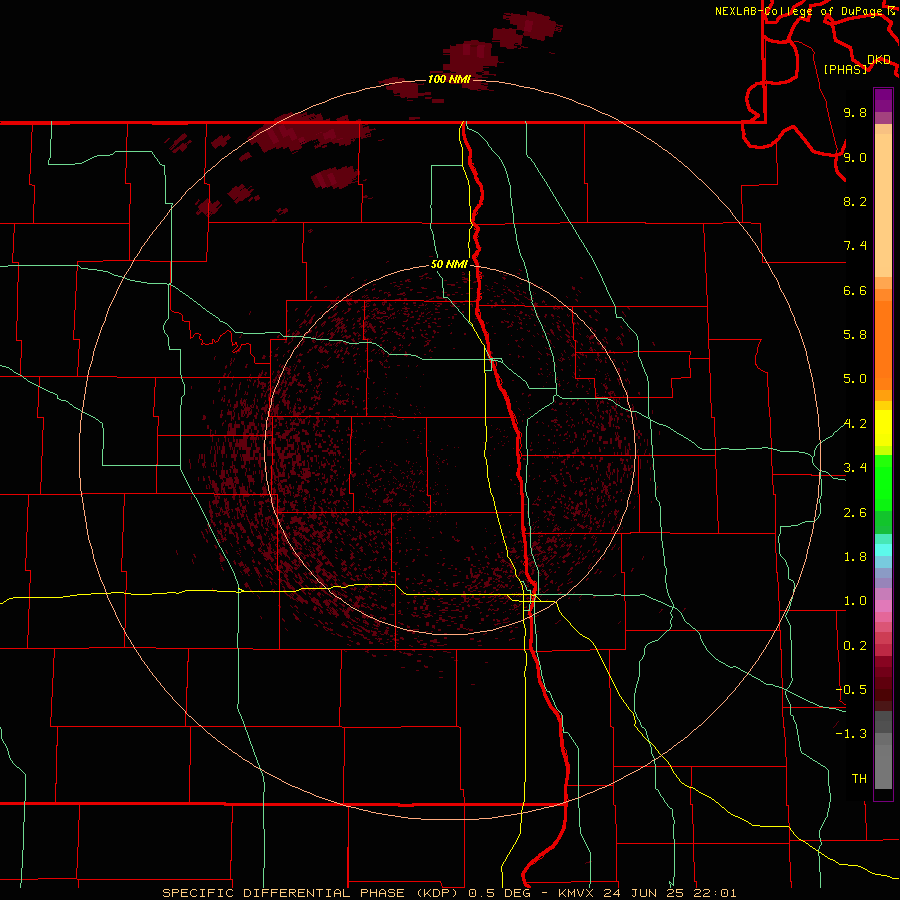Click the 5.8 value on the color scale
Image resolution: width=900 pixels, height=900 pixels.
click(855, 335)
